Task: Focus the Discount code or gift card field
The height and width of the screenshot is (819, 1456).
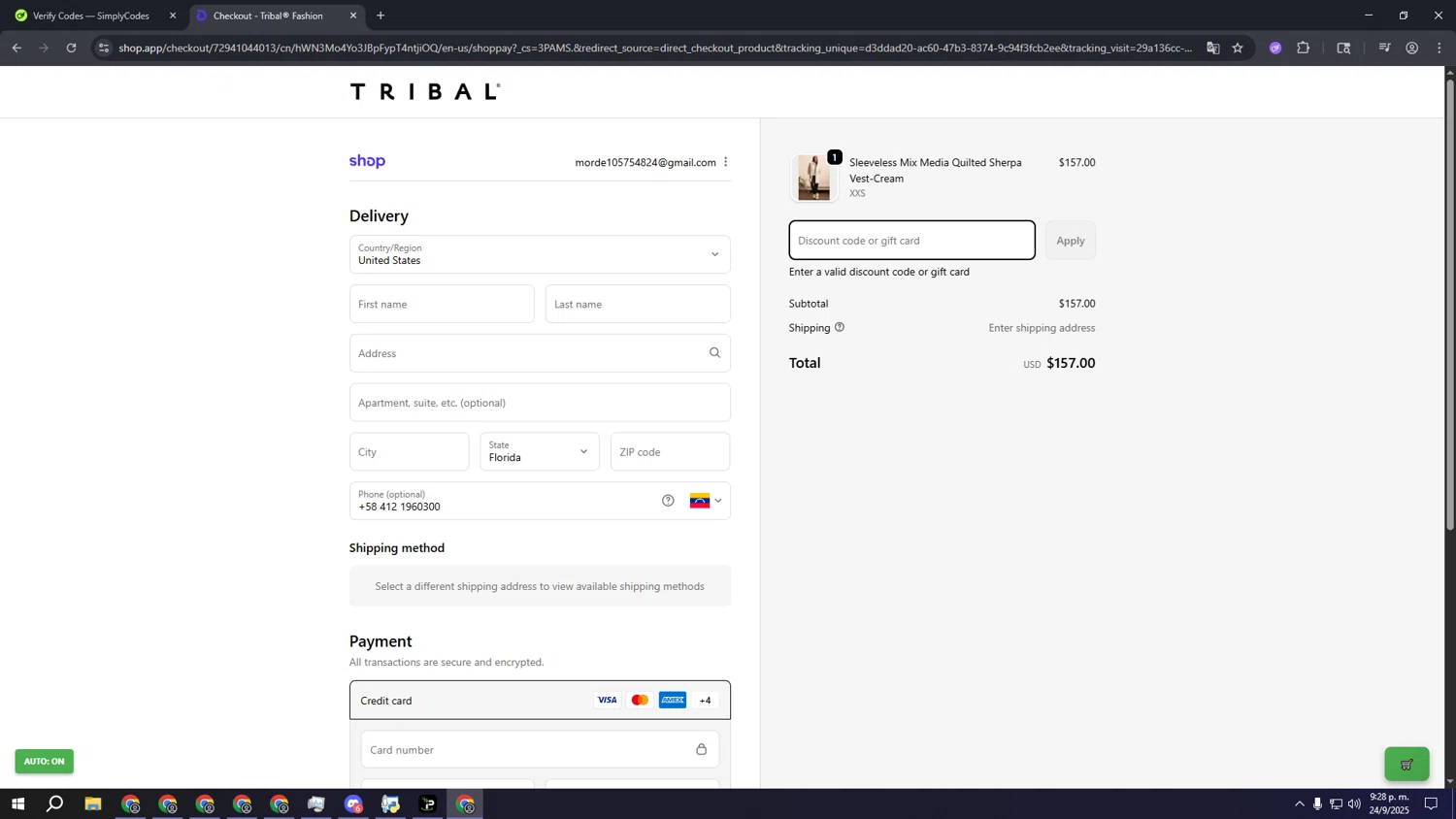Action: click(x=912, y=241)
